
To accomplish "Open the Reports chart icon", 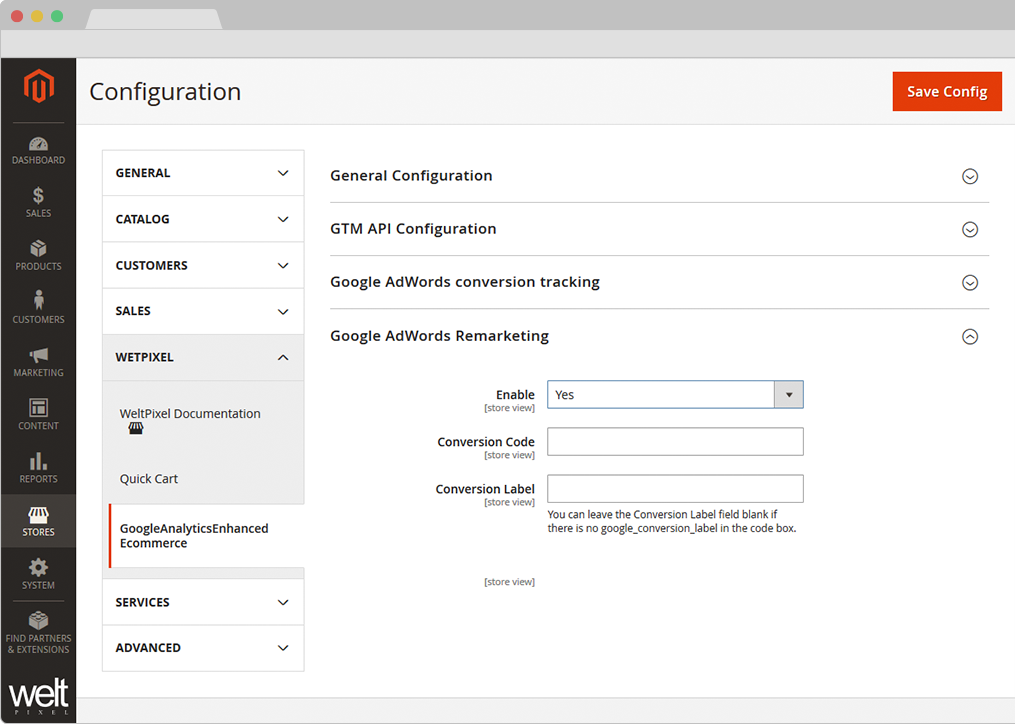I will pyautogui.click(x=38, y=466).
